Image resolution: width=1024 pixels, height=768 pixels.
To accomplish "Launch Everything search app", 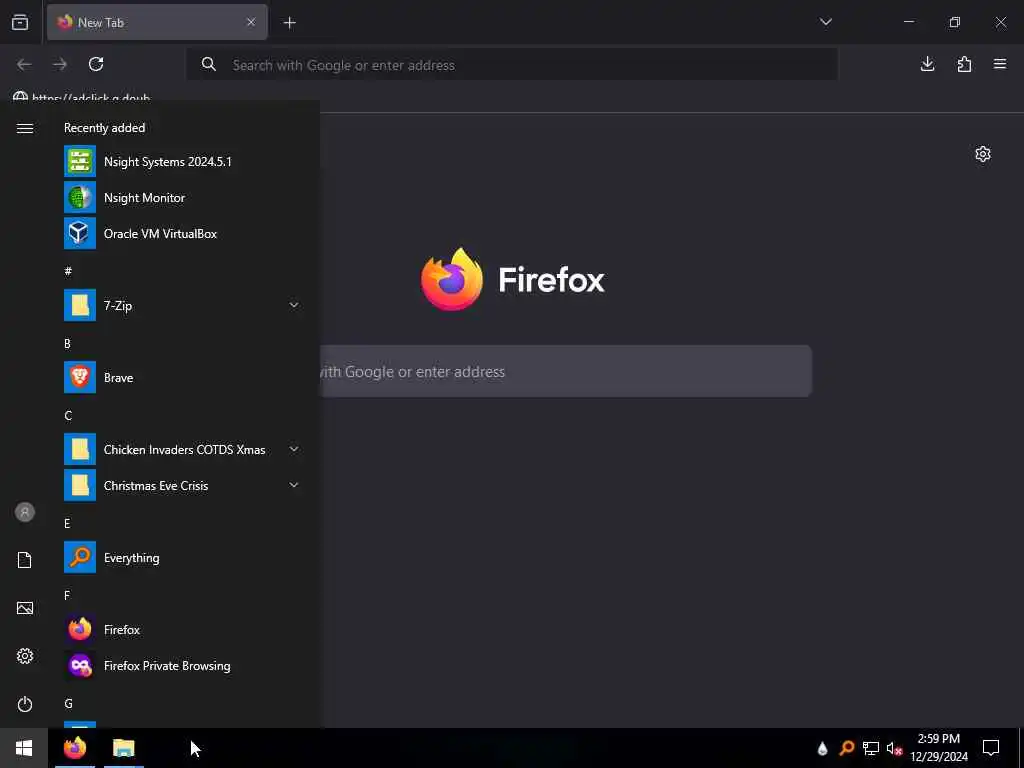I will (183, 557).
